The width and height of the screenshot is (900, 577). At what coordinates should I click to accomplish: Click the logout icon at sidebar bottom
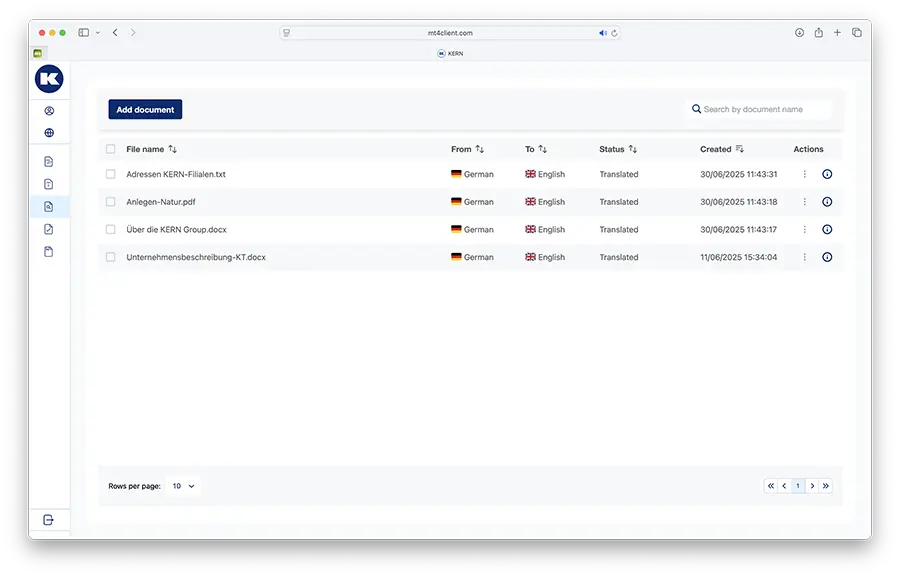[x=49, y=520]
